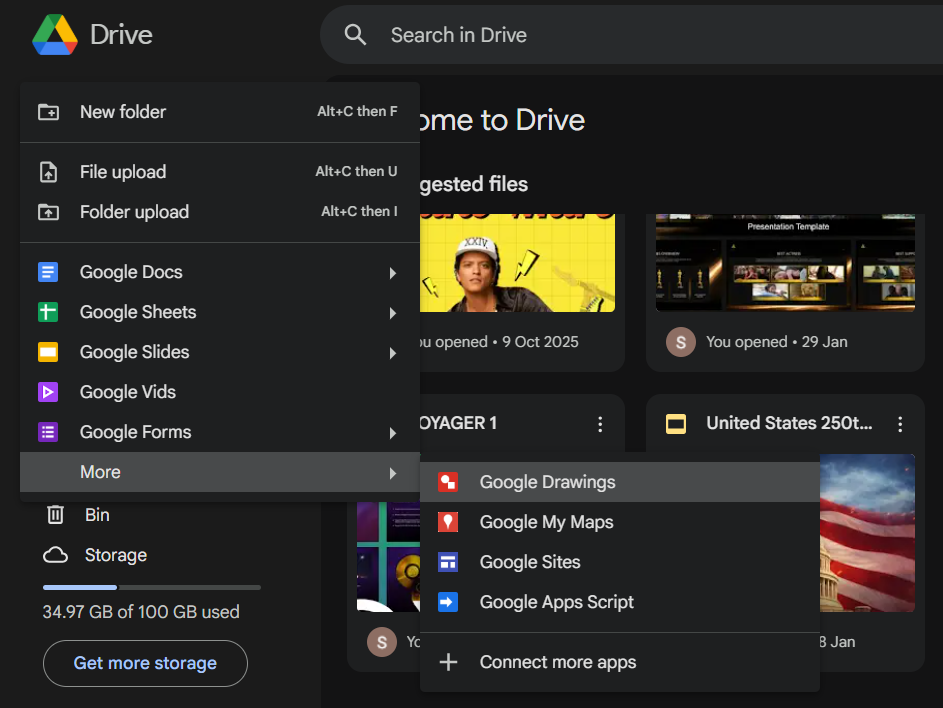Screen dimensions: 943x708
Task: Click the Google My Maps pin icon
Action: (448, 522)
